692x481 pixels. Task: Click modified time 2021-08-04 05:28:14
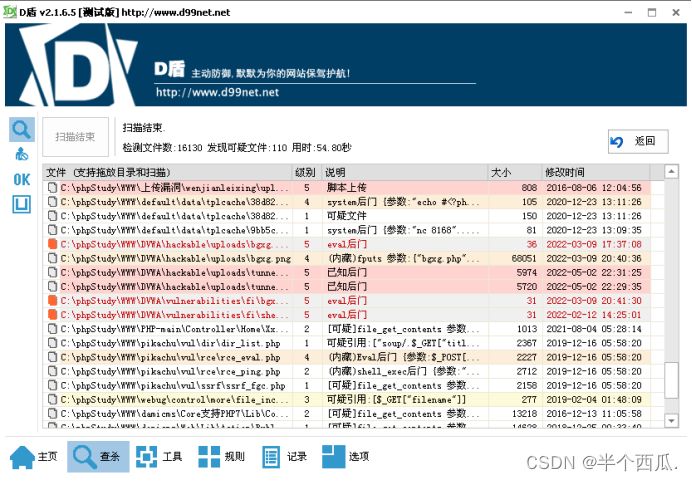pyautogui.click(x=594, y=329)
